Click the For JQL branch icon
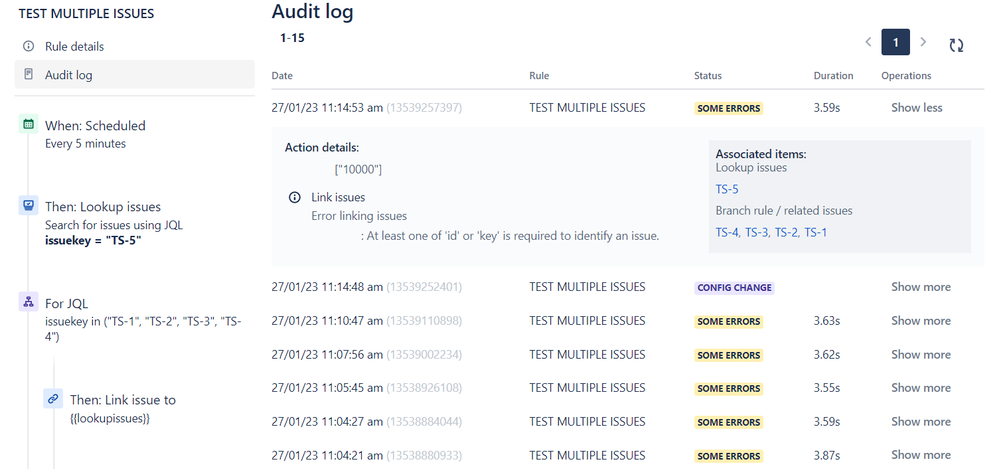 [x=28, y=303]
